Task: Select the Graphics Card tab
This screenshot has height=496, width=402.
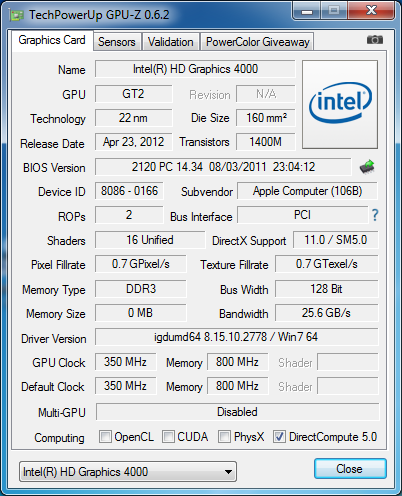Action: [x=52, y=40]
